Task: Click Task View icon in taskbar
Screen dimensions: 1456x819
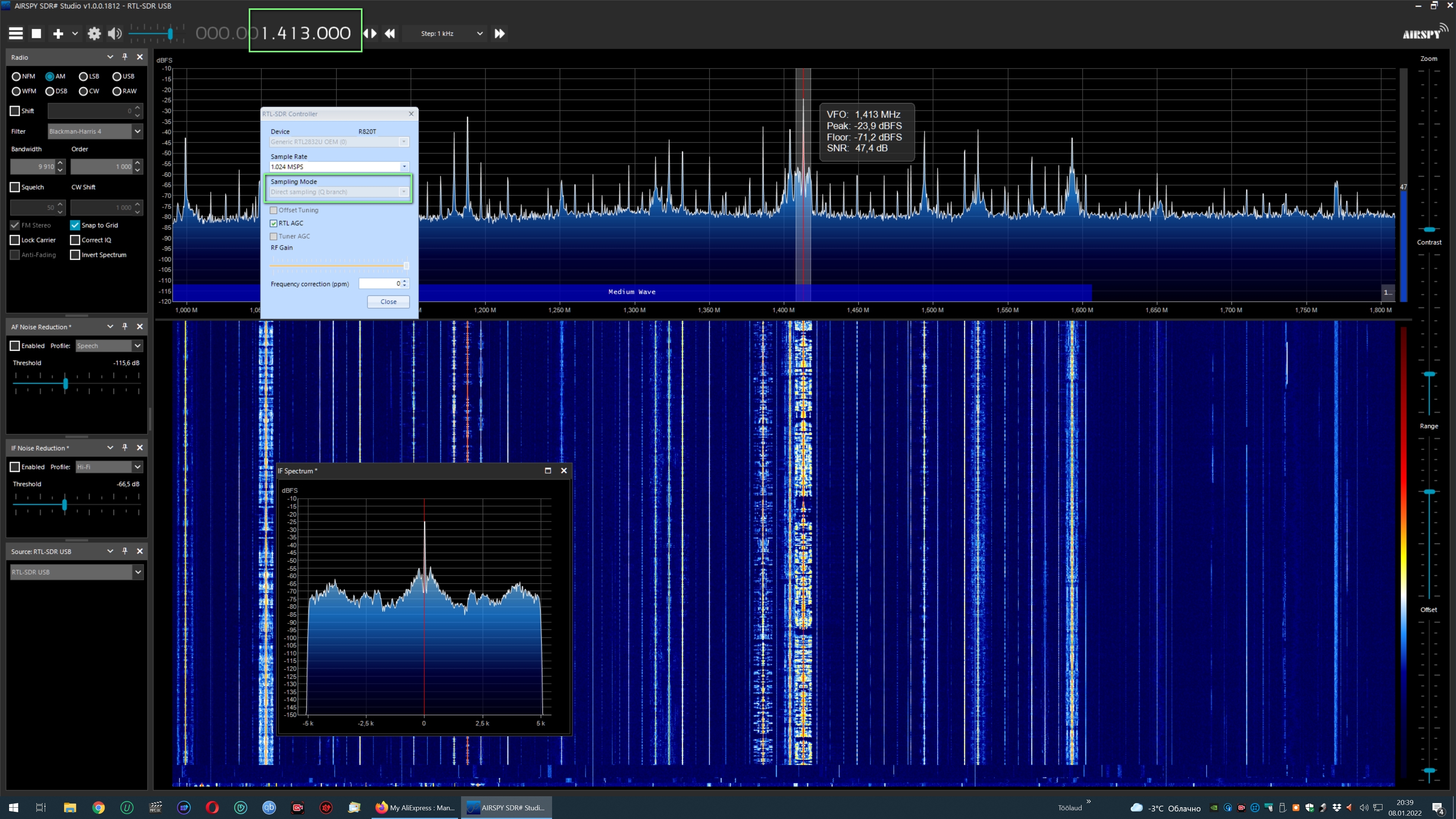Action: pos(41,807)
